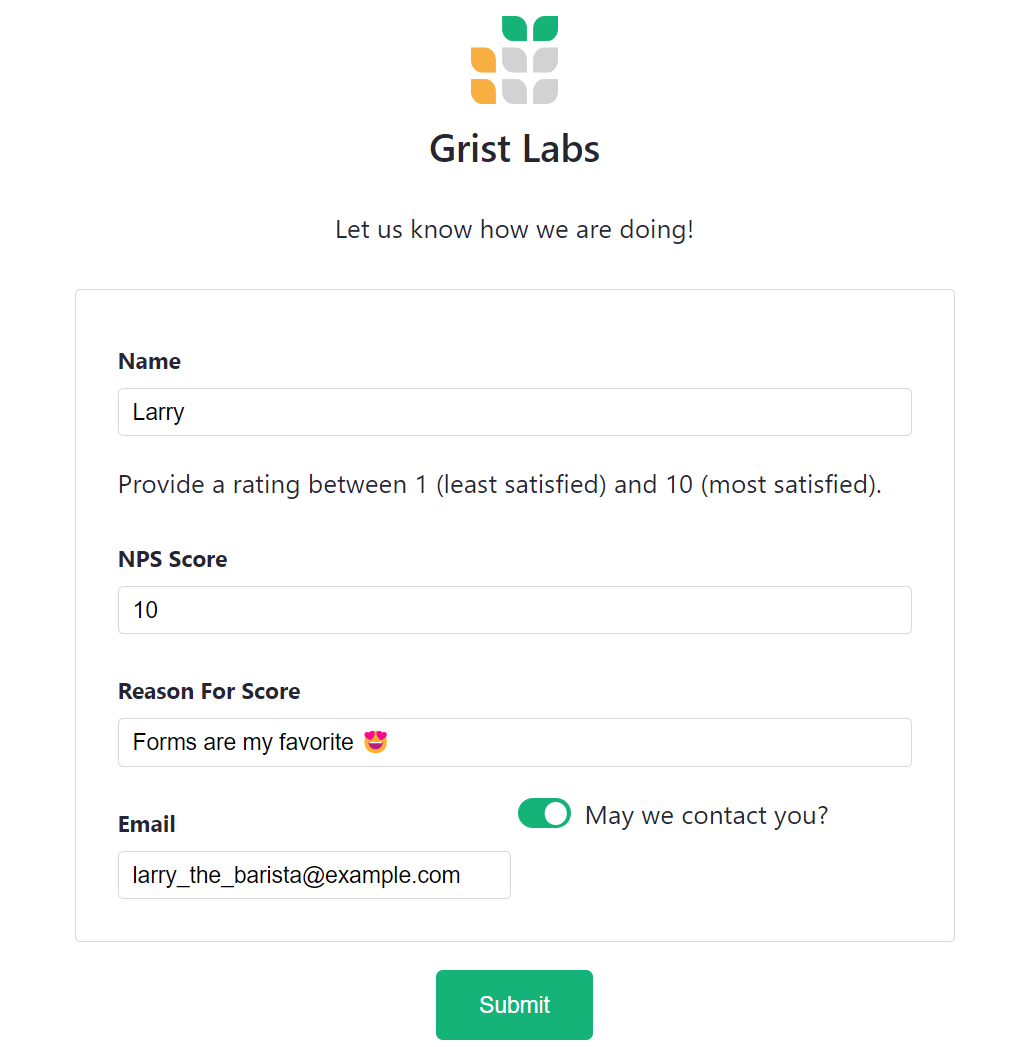Click the top-right green leaf of the logo

545,28
